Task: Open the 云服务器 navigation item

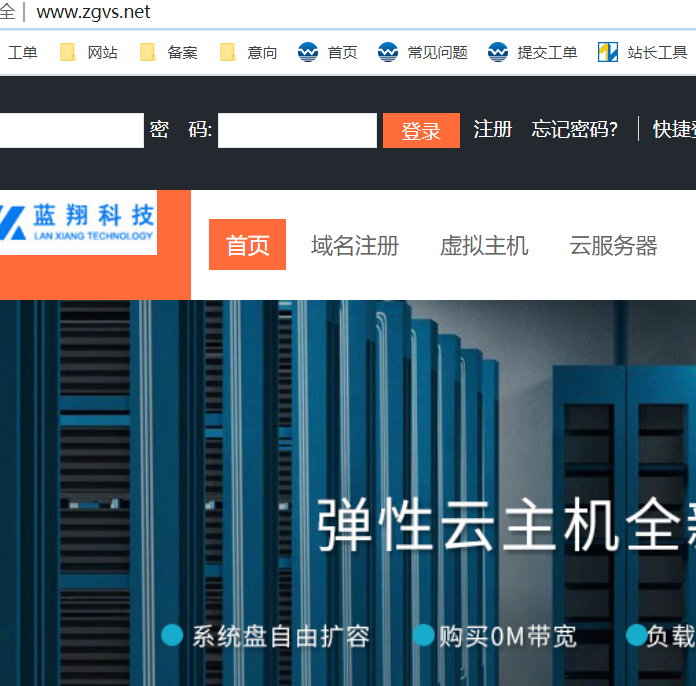Action: pos(613,246)
